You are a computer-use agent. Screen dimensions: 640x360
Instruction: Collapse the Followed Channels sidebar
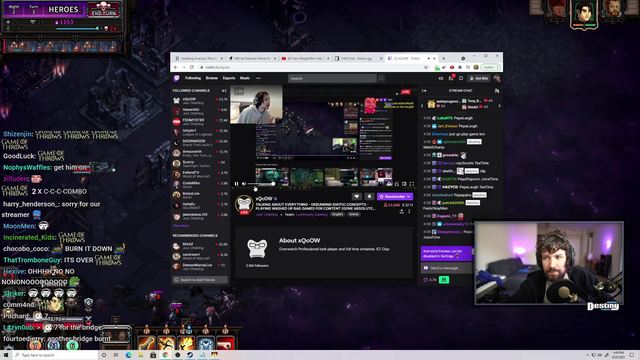pyautogui.click(x=224, y=91)
